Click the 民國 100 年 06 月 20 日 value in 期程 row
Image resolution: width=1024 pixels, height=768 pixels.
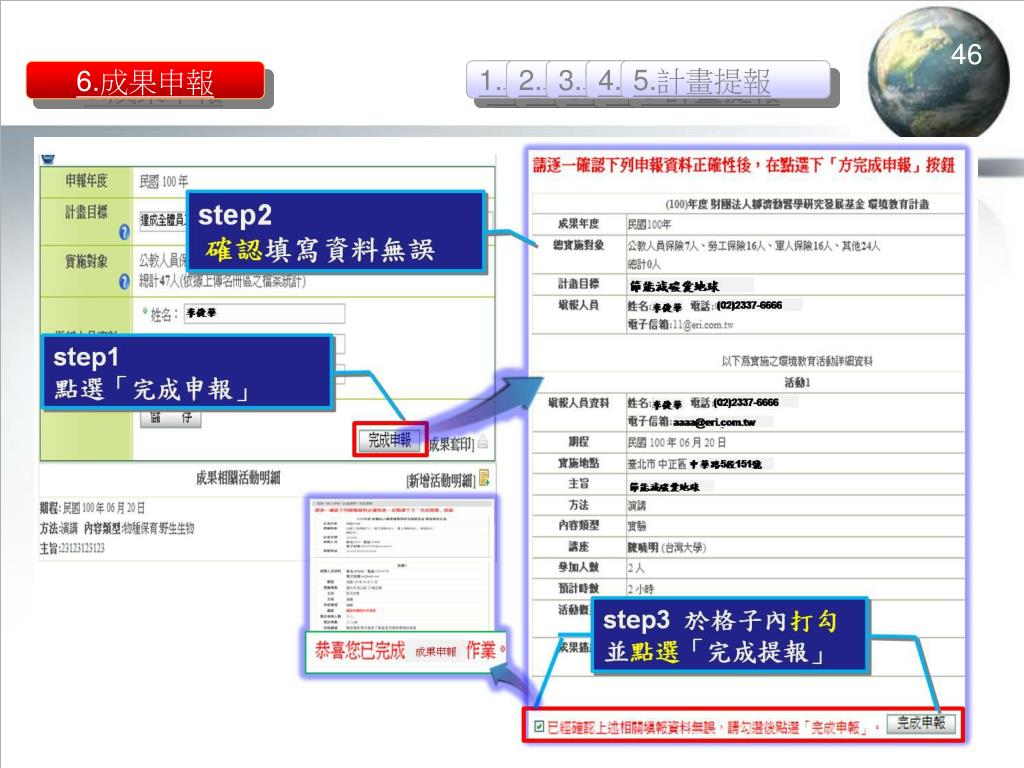(677, 443)
